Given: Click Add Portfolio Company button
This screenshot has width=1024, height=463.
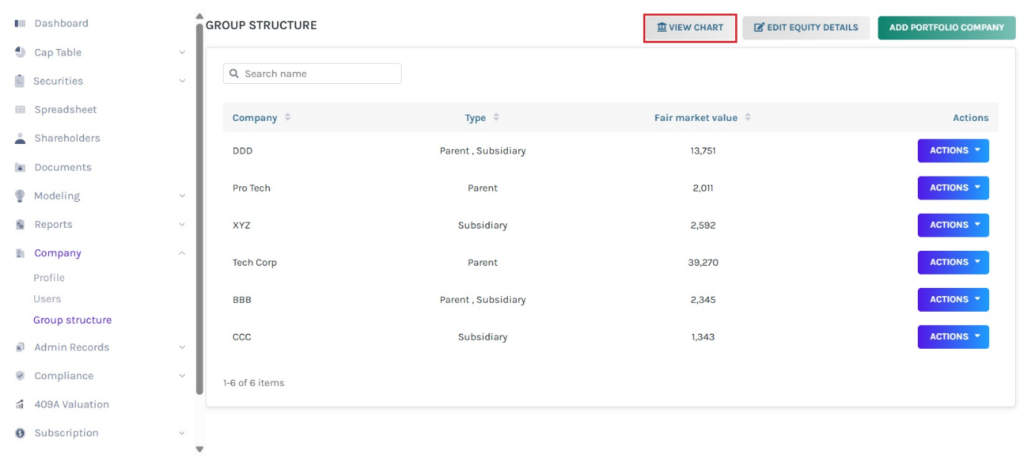Looking at the screenshot, I should [x=946, y=28].
